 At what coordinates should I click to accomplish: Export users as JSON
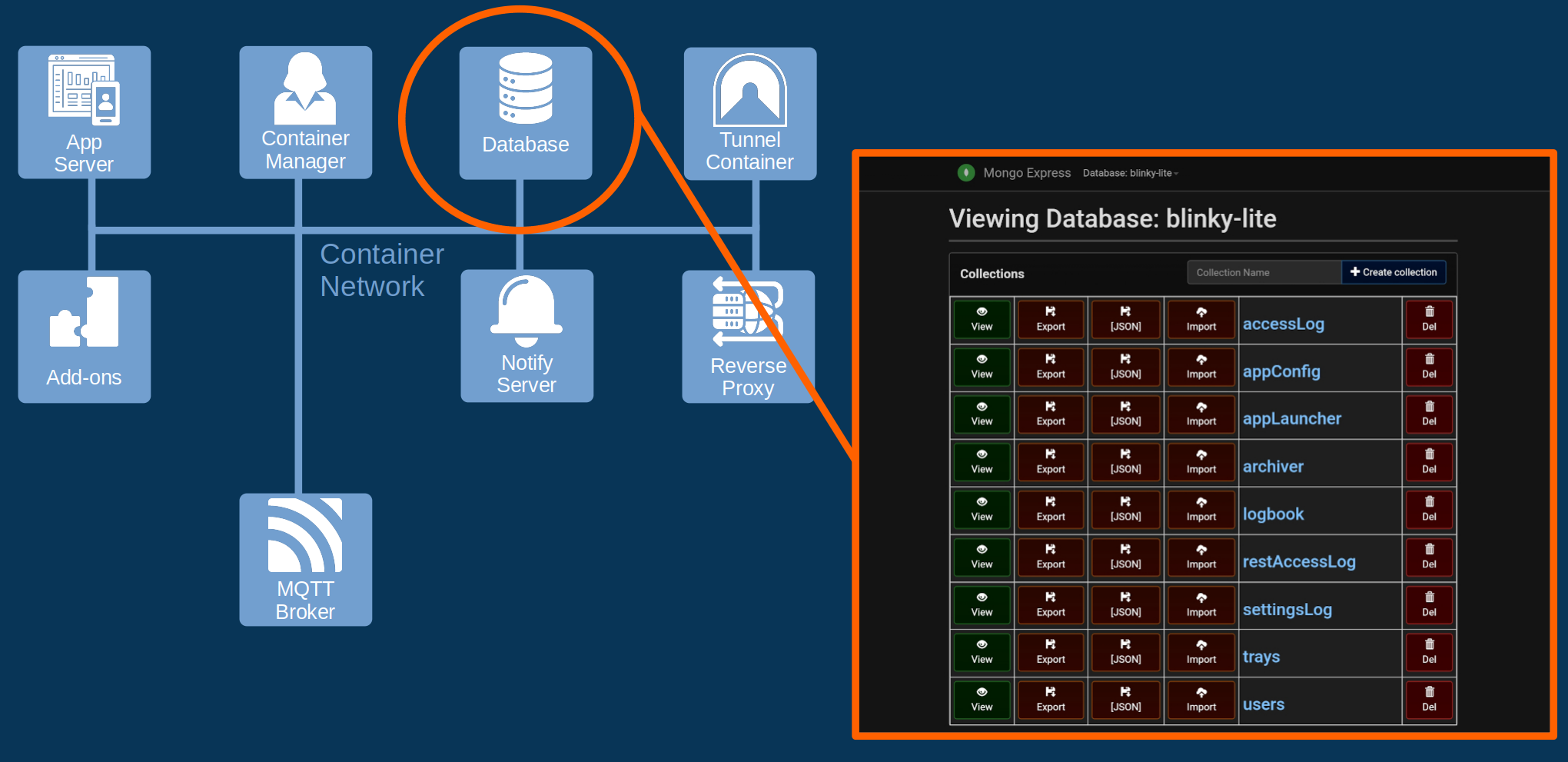(x=1125, y=701)
